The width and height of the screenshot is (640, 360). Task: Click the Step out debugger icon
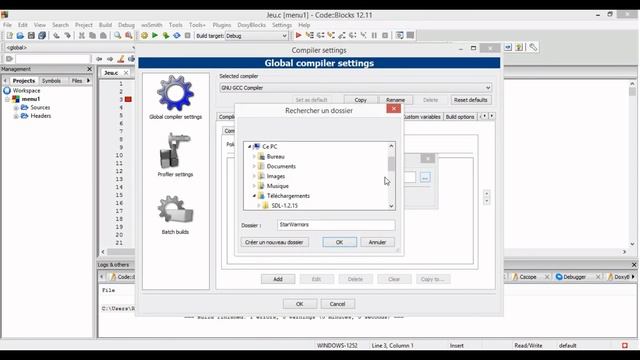pos(342,36)
